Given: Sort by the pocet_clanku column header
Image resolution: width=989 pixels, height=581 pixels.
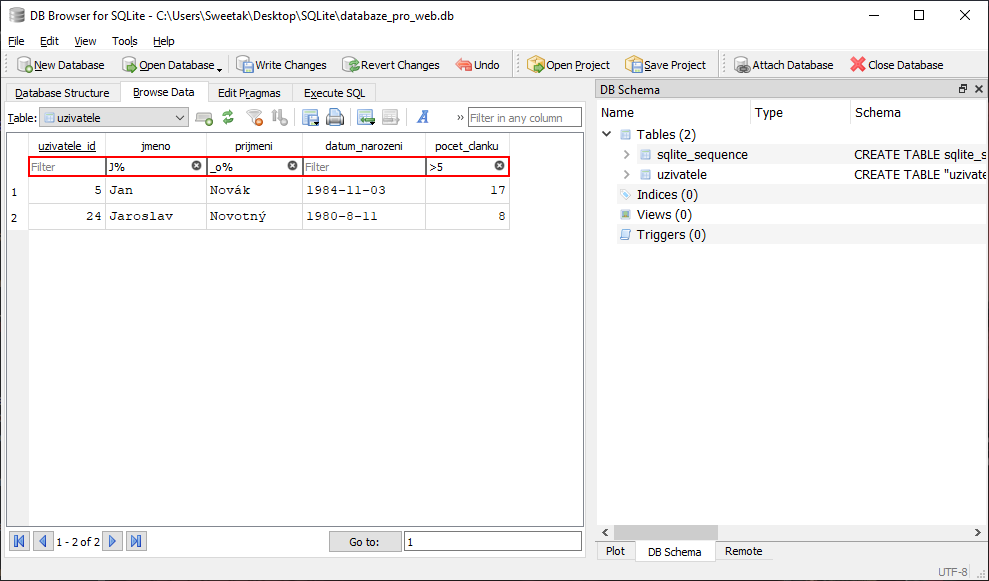Looking at the screenshot, I should (467, 146).
